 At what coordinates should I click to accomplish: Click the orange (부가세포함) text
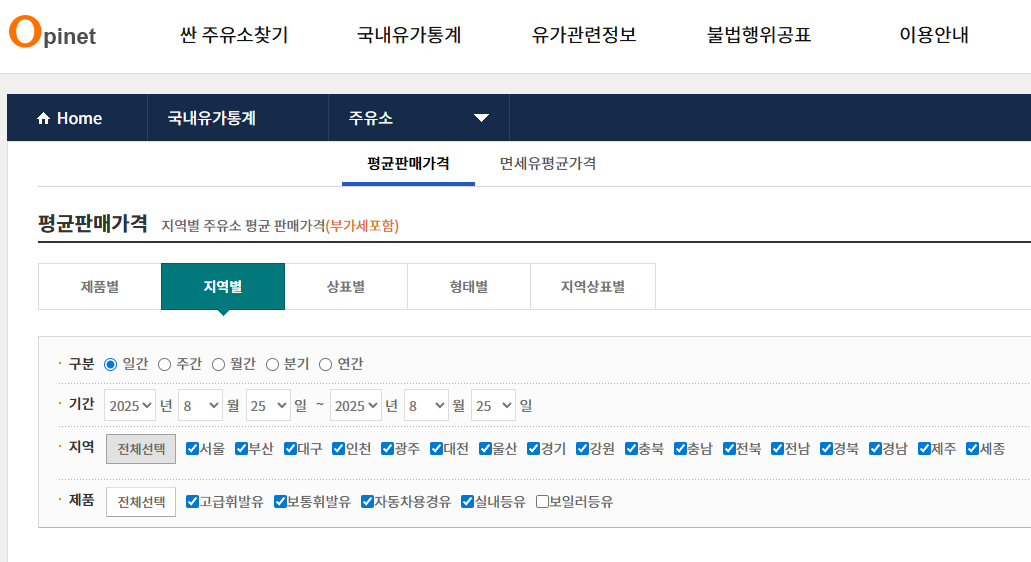tap(362, 225)
